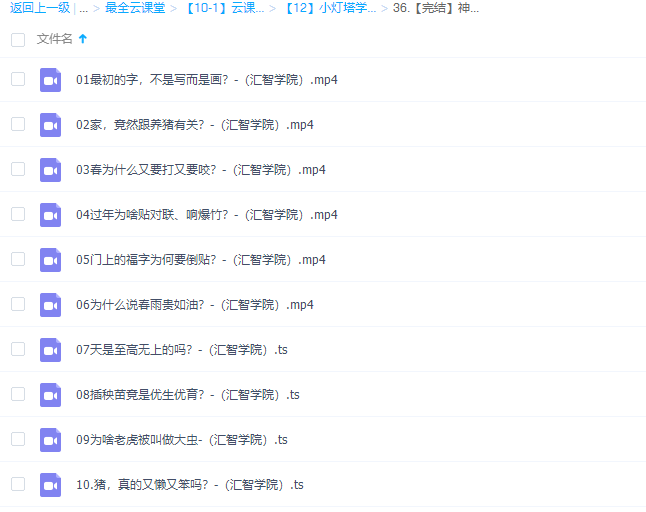
Task: Check the box for 04过年为啥贴对联 file
Action: tap(18, 214)
